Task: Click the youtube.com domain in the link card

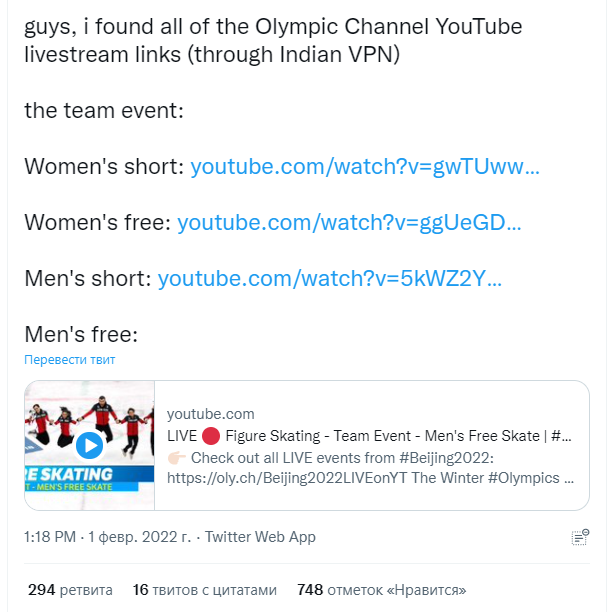Action: point(210,414)
